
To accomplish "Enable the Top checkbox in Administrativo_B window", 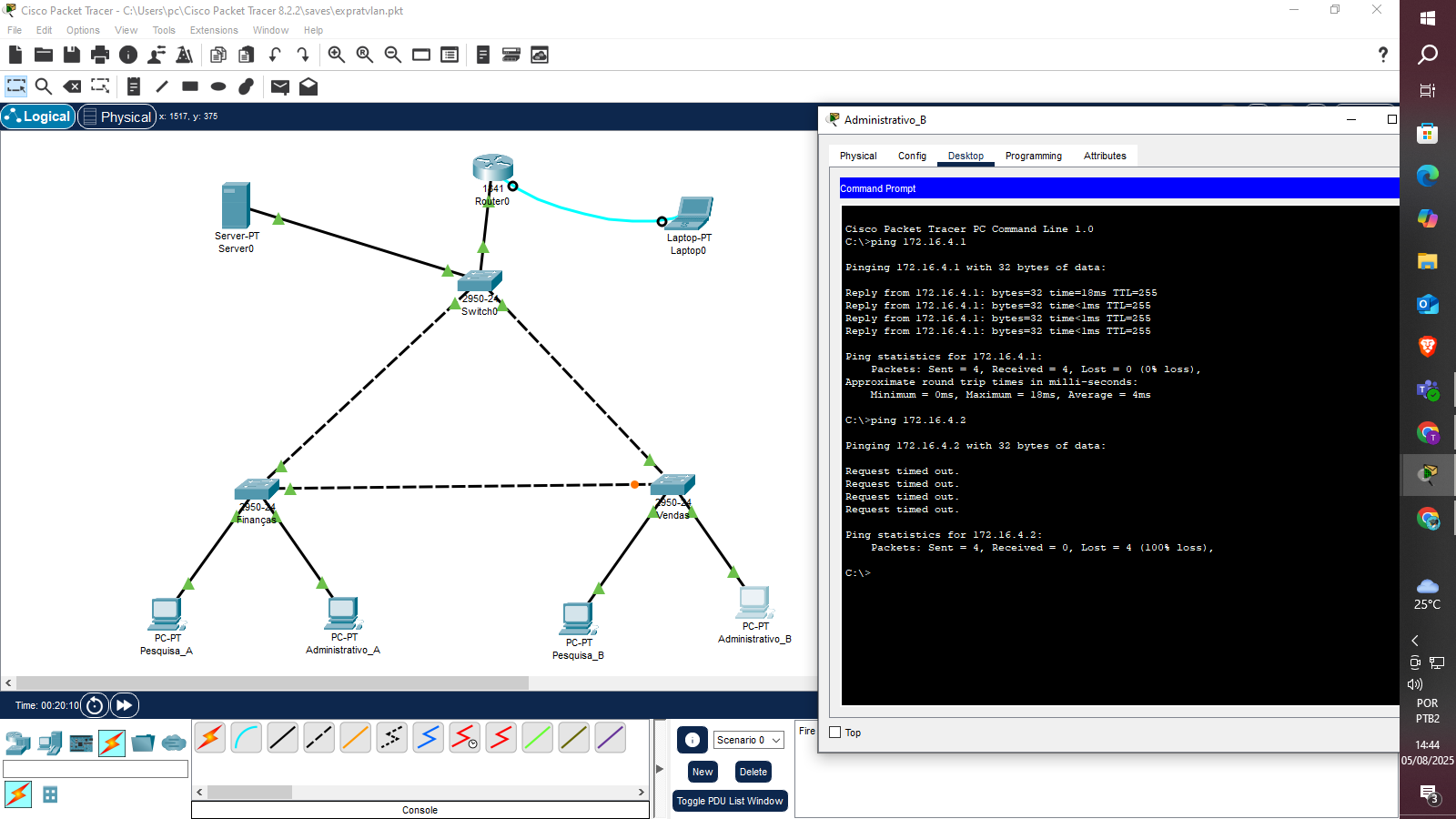I will (835, 732).
